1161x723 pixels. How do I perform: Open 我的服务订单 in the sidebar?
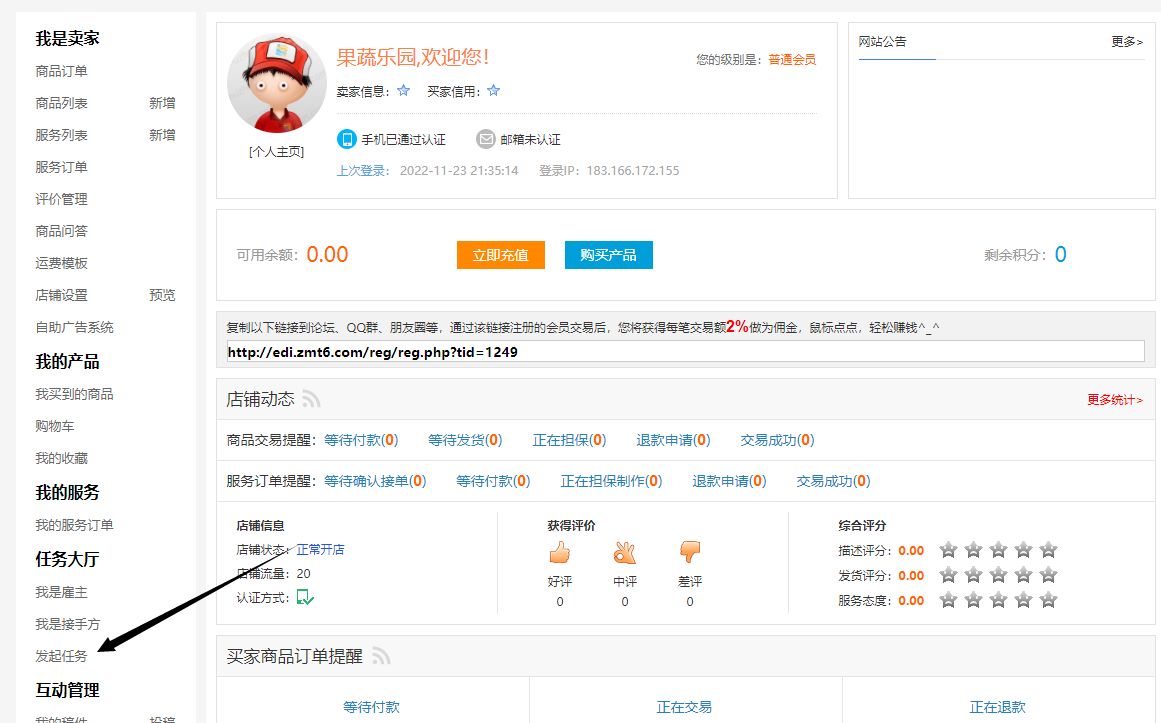(x=75, y=525)
